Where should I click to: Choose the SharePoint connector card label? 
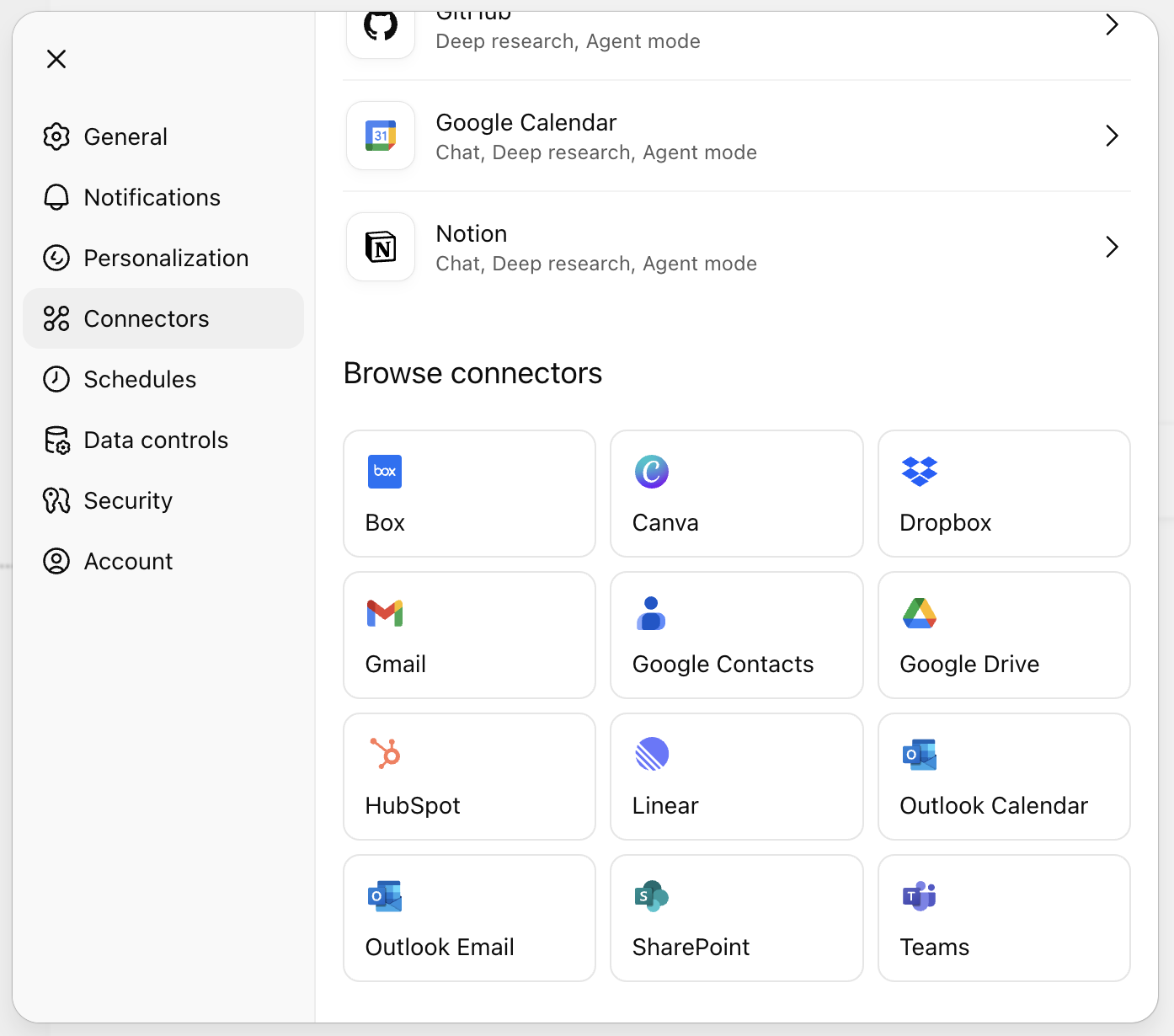(691, 948)
